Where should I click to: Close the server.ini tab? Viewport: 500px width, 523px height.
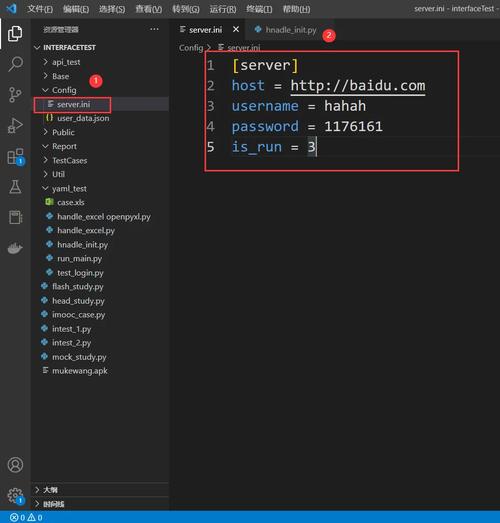point(236,29)
